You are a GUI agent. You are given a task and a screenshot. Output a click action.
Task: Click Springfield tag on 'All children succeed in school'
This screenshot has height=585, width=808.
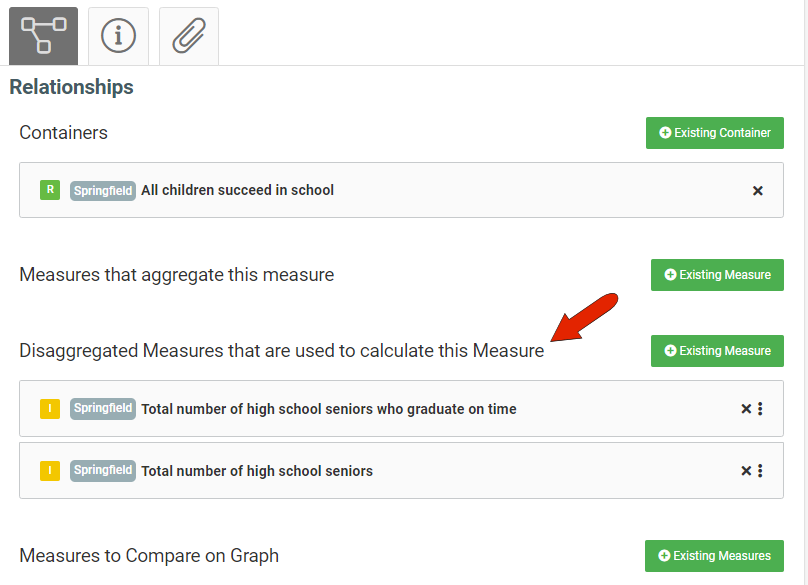point(103,191)
